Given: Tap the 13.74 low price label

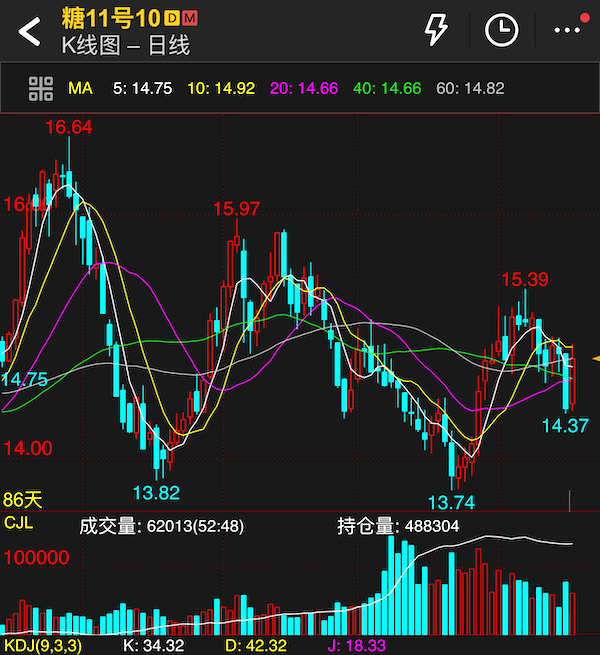Looking at the screenshot, I should pyautogui.click(x=451, y=503).
